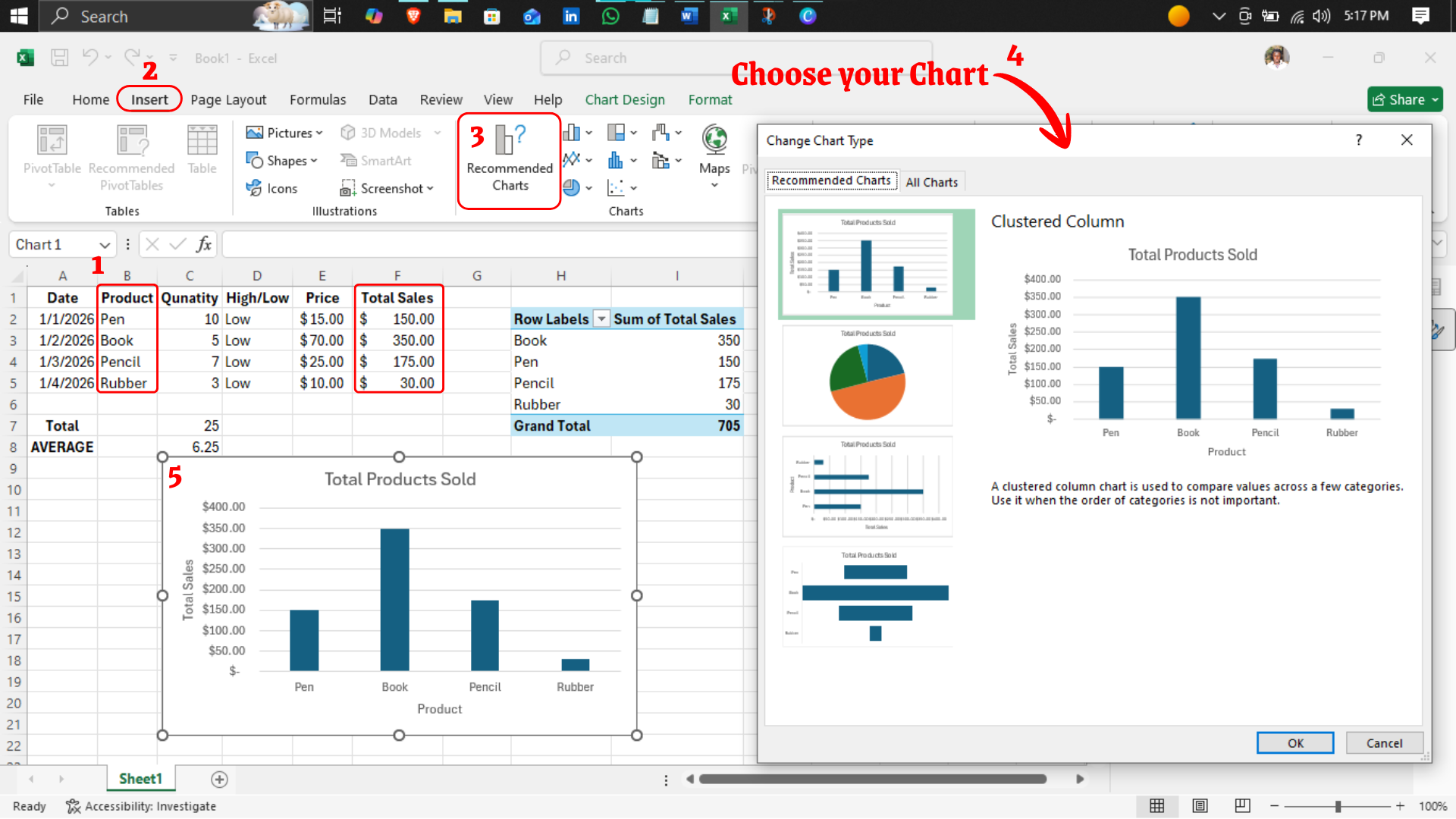Switch to Page Break Preview view
Image resolution: width=1456 pixels, height=819 pixels.
[x=1242, y=806]
